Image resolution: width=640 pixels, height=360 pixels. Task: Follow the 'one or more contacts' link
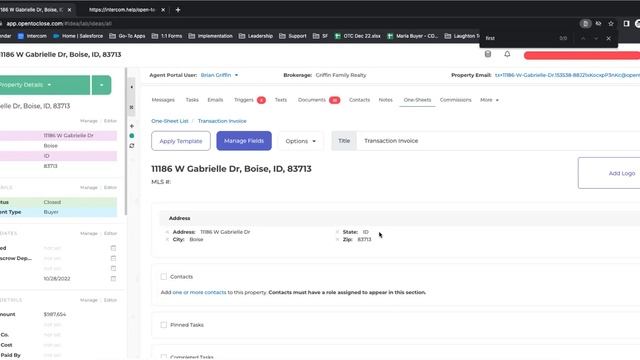pyautogui.click(x=199, y=292)
